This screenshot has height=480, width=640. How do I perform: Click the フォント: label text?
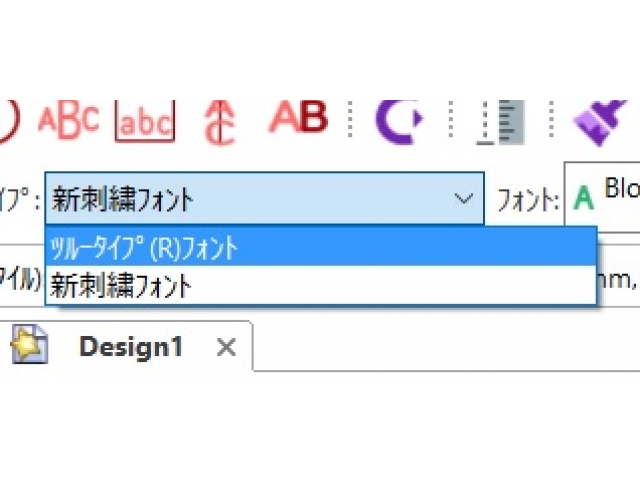click(x=528, y=200)
